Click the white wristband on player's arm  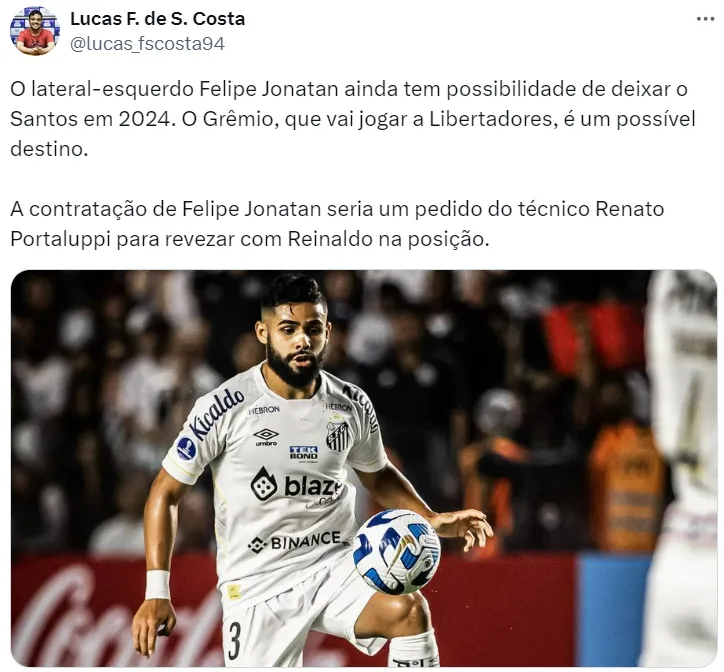(157, 584)
